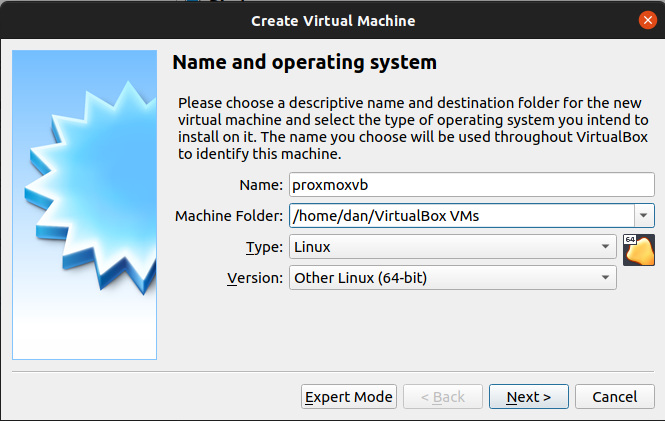The height and width of the screenshot is (421, 665).
Task: Switch to Expert Mode
Action: [x=349, y=397]
